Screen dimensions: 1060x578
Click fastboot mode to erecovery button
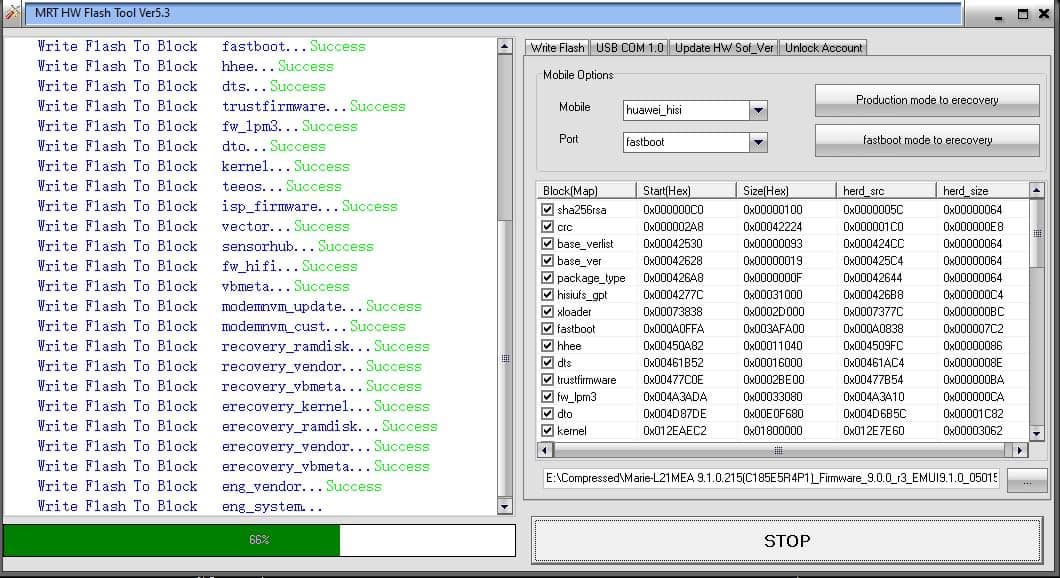point(927,140)
